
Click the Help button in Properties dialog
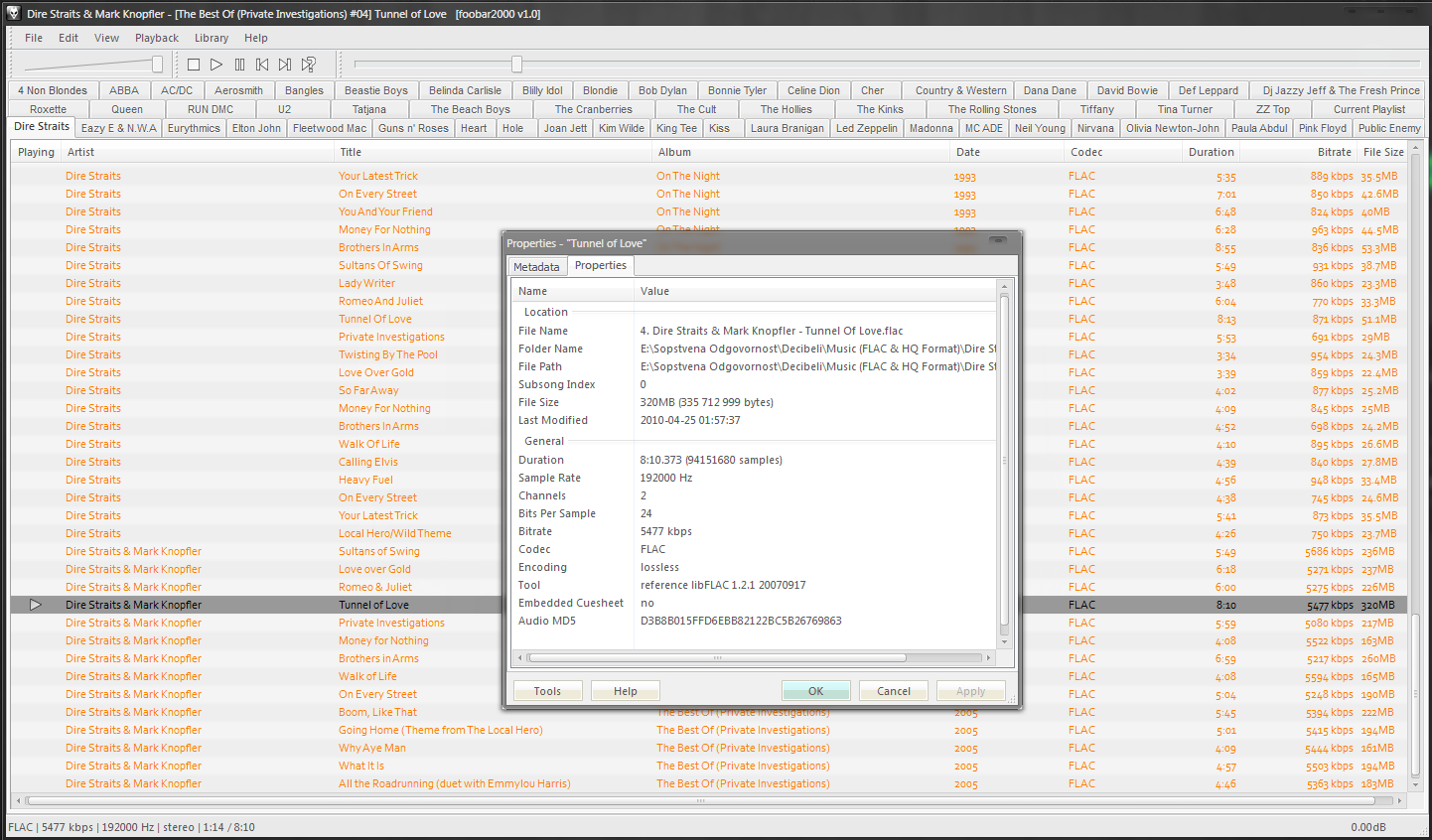tap(626, 691)
